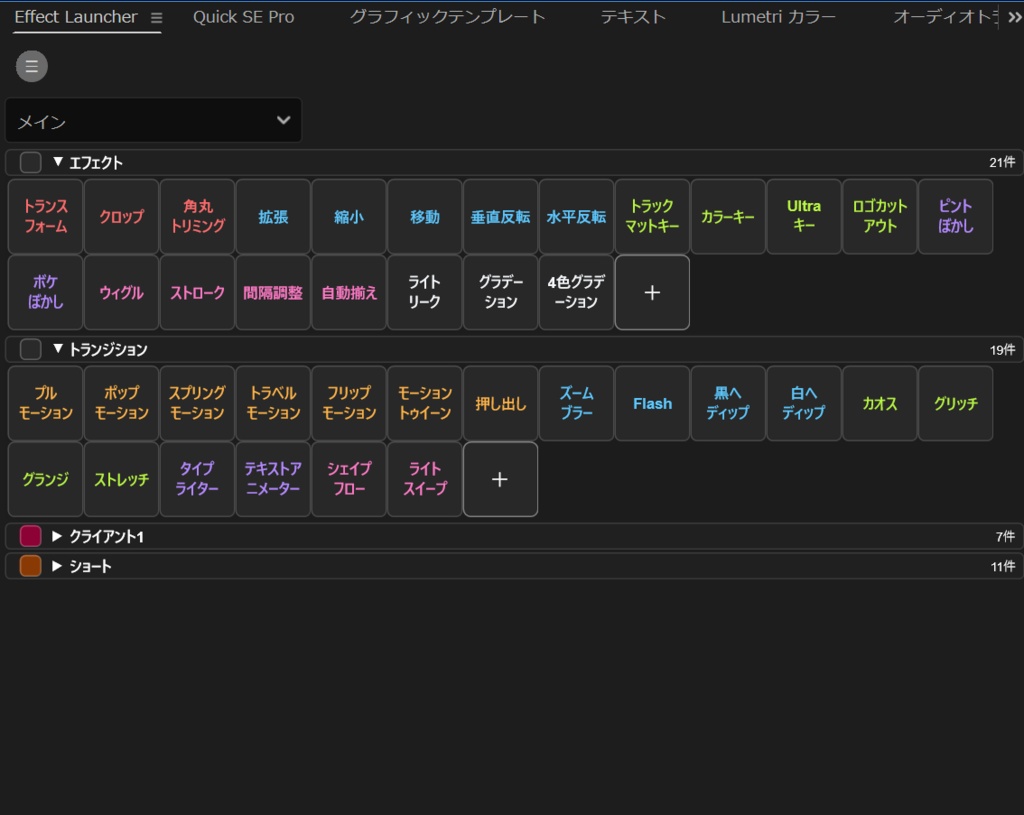Open Effect Launcher panel menu icon
This screenshot has width=1024, height=815.
[x=156, y=18]
